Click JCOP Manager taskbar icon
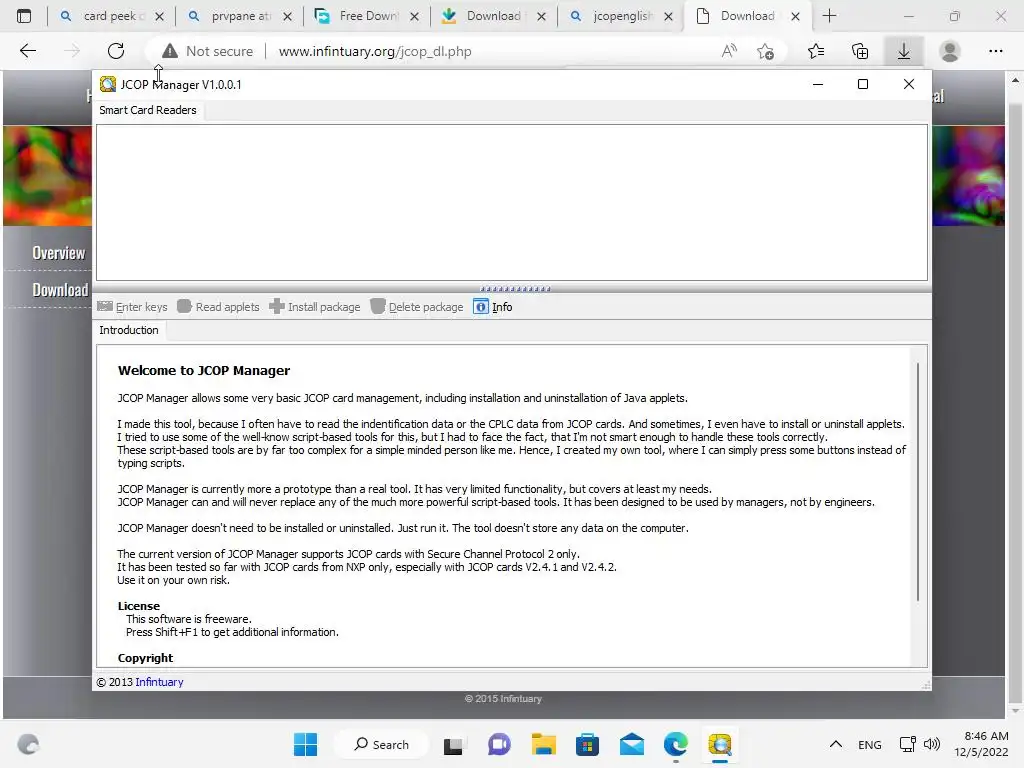This screenshot has width=1024, height=768. tap(720, 744)
